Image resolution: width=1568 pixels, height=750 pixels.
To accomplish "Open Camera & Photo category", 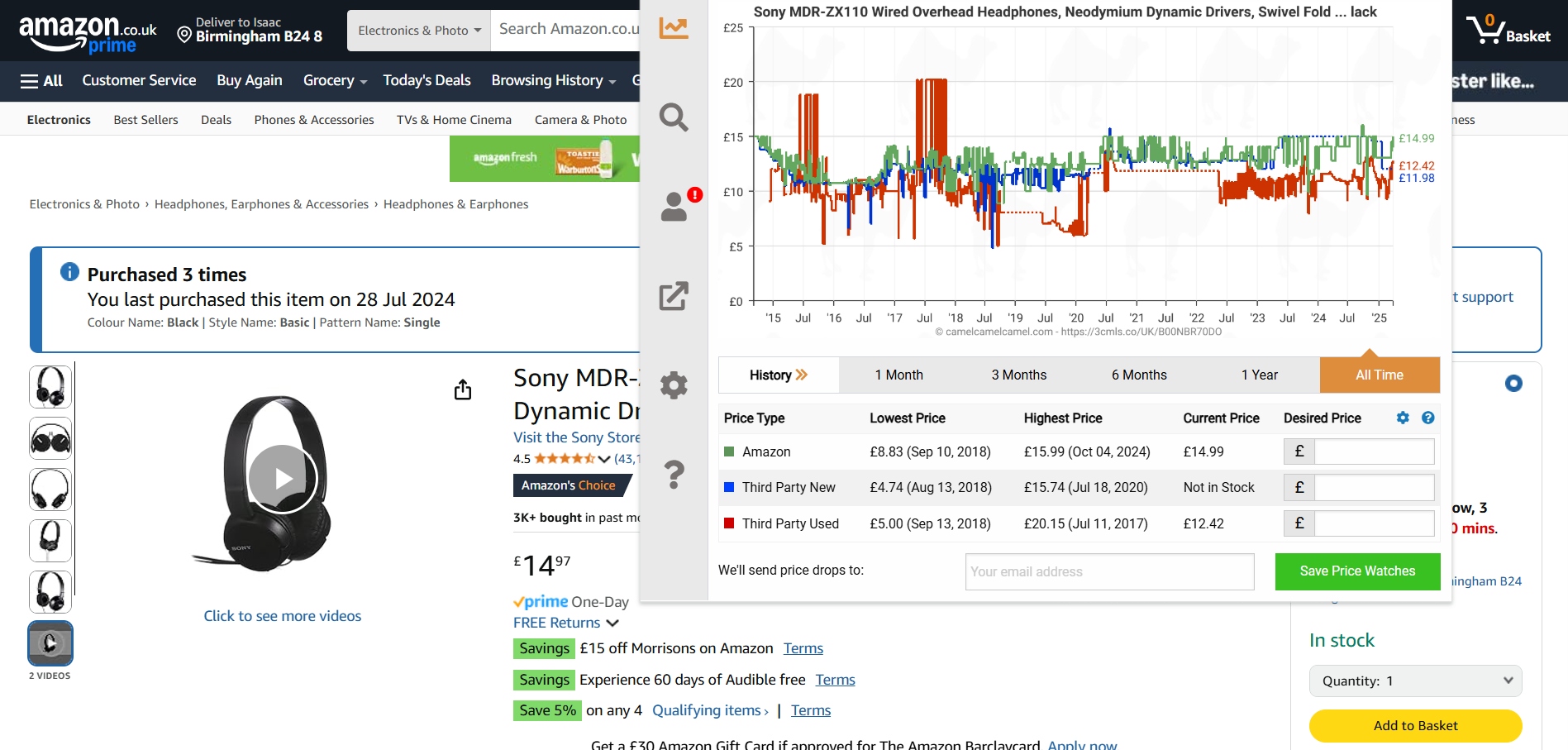I will (580, 120).
